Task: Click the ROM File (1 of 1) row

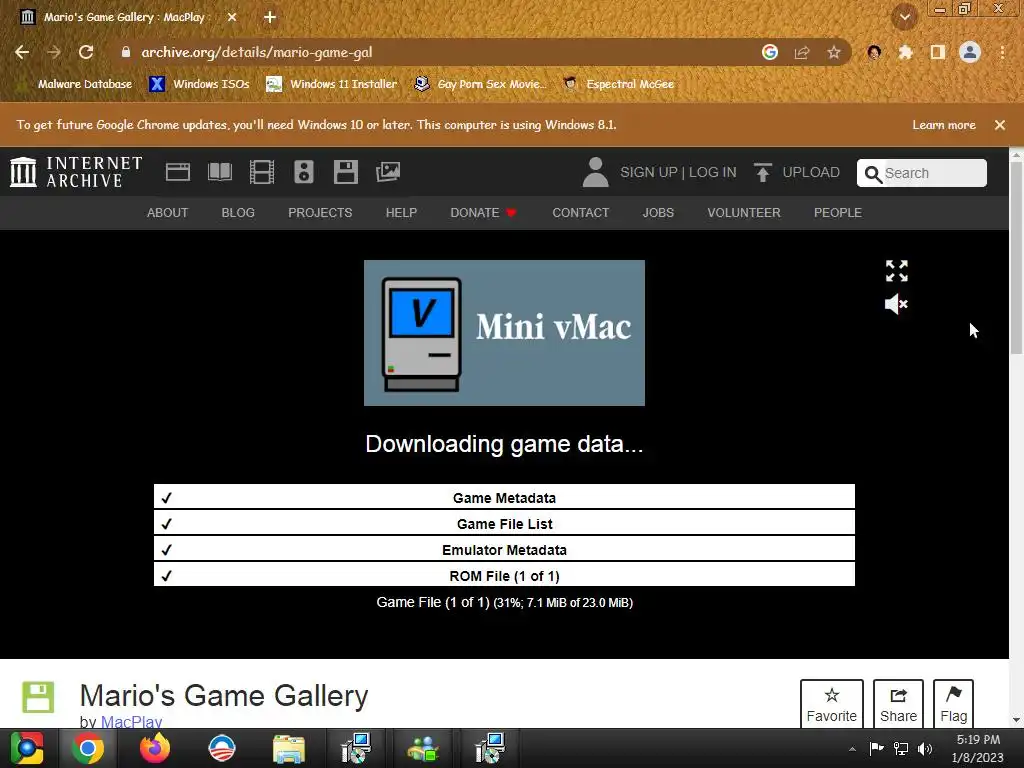Action: click(504, 575)
